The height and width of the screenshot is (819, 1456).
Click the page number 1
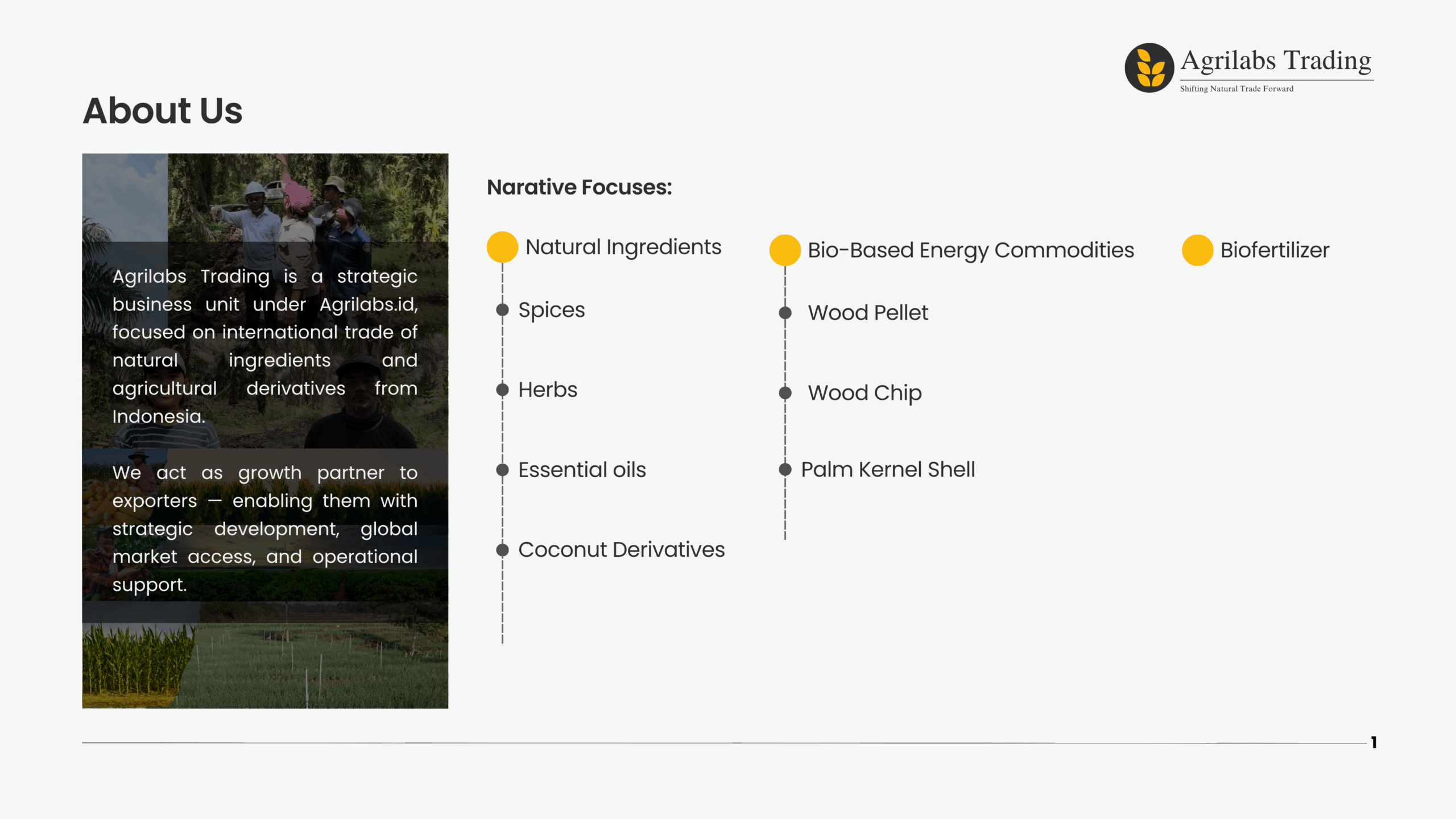[1374, 742]
